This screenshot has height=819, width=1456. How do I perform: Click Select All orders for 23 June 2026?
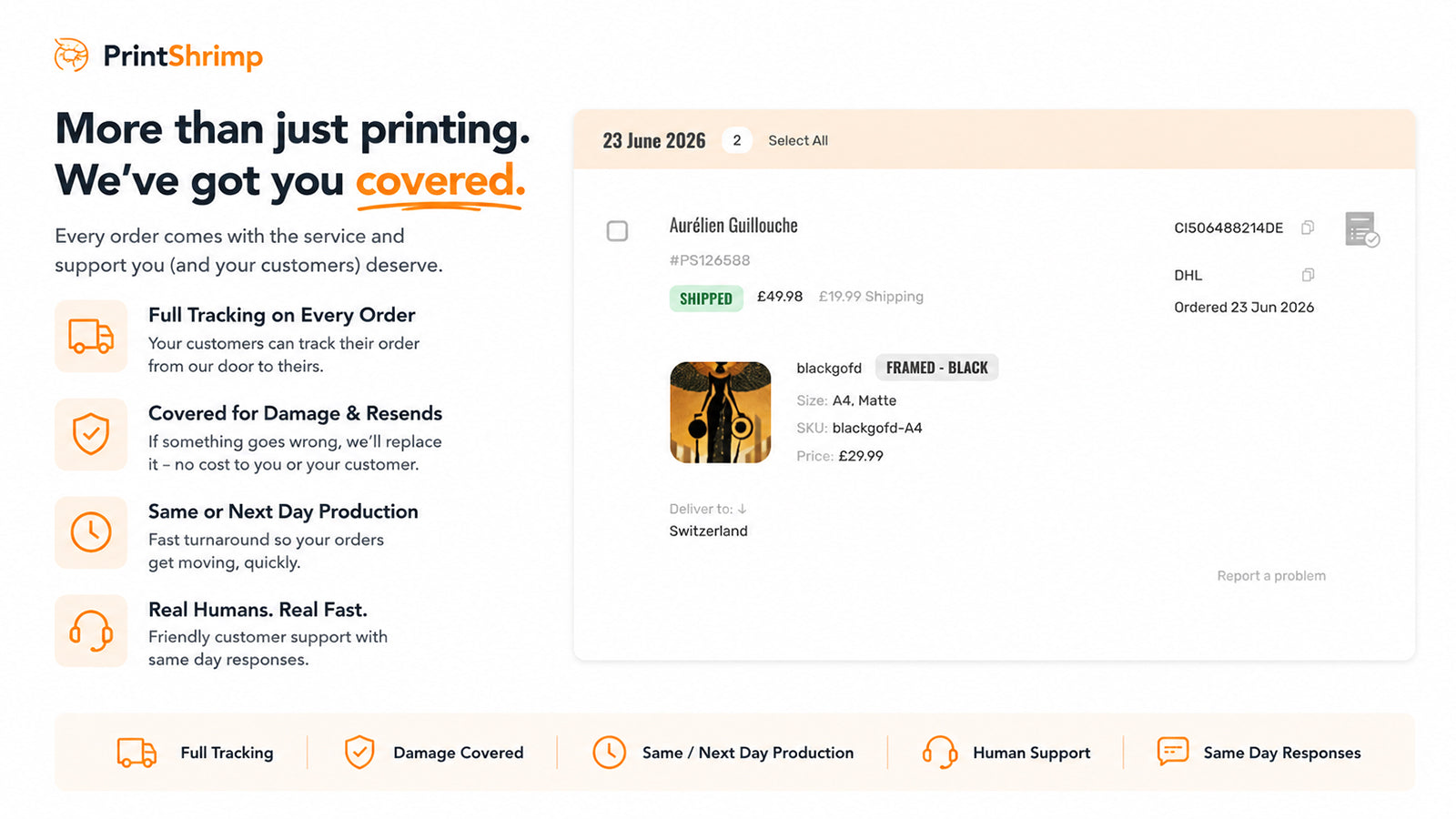(x=798, y=140)
